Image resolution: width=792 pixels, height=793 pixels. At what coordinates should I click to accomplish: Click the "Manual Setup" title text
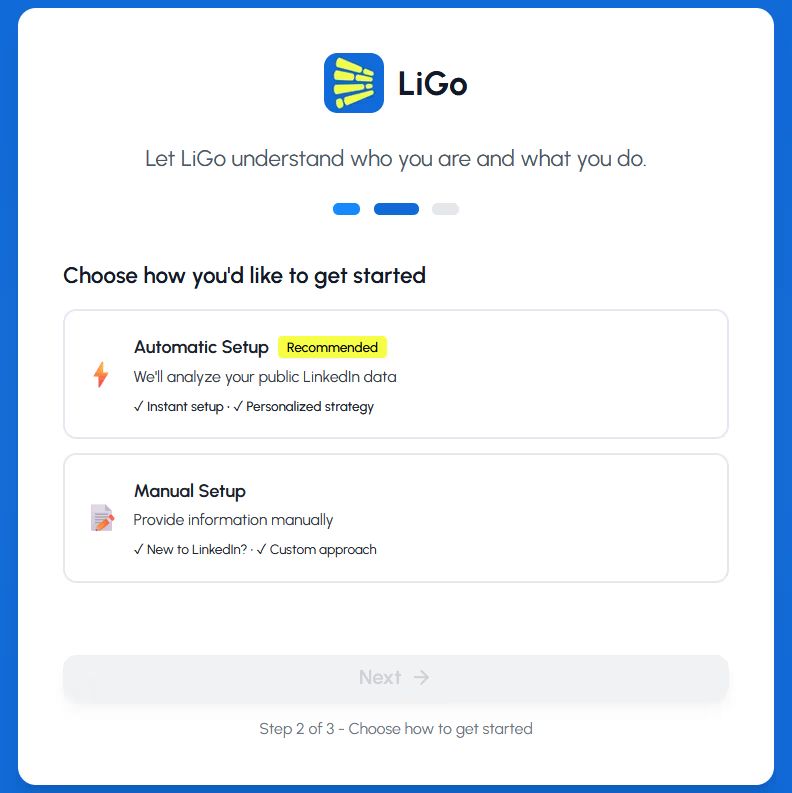pyautogui.click(x=190, y=491)
